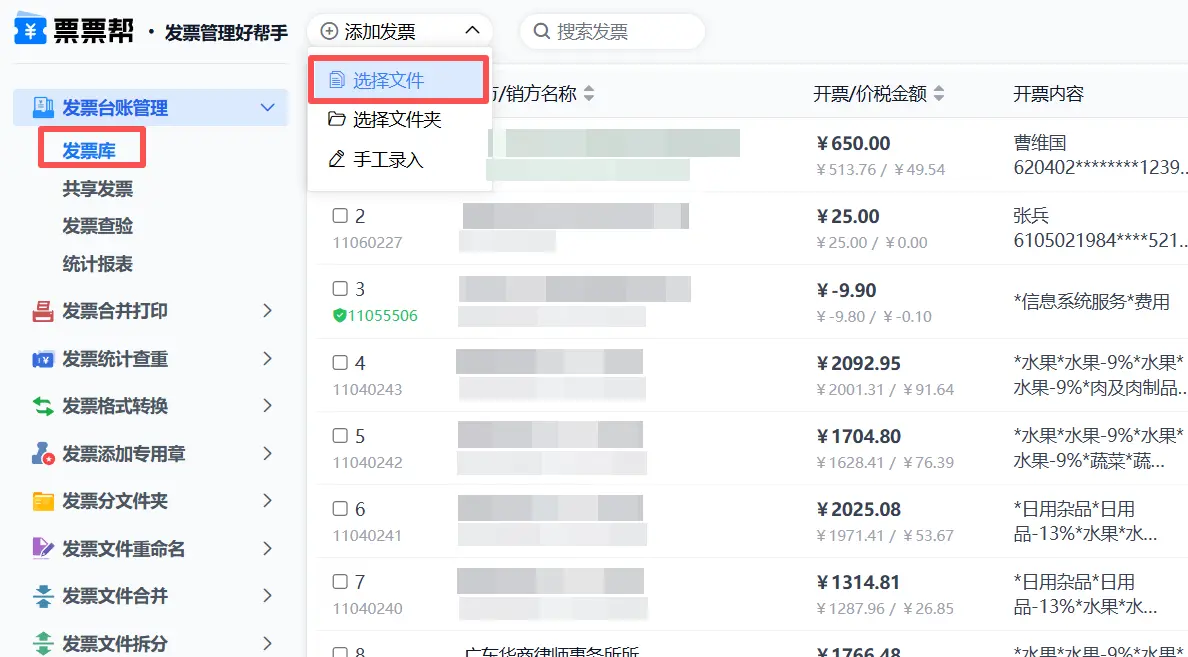Image resolution: width=1188 pixels, height=657 pixels.
Task: Check the checkbox for invoice row 2
Action: [340, 216]
